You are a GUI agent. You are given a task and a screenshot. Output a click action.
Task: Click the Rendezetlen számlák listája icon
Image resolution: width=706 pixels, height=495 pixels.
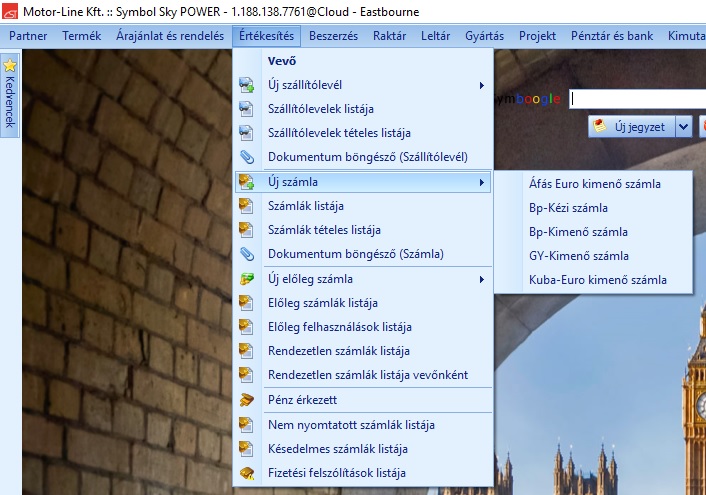pyautogui.click(x=247, y=351)
